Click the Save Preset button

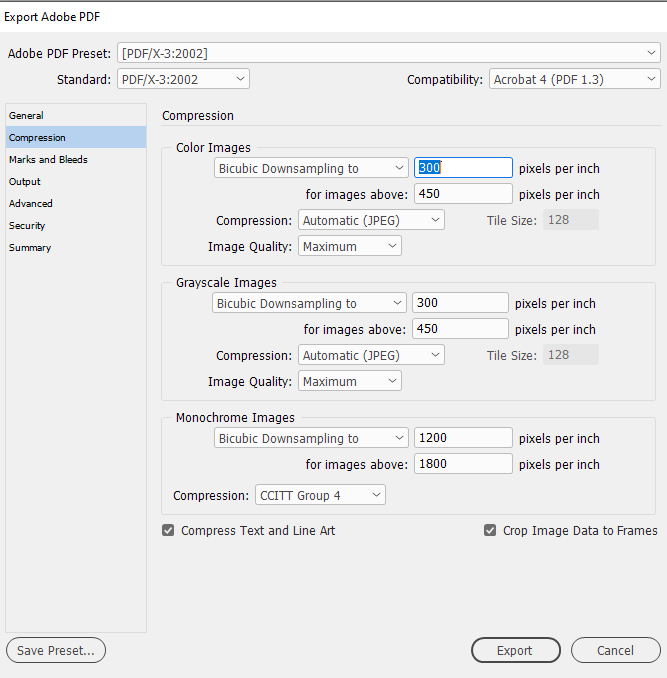tap(56, 650)
